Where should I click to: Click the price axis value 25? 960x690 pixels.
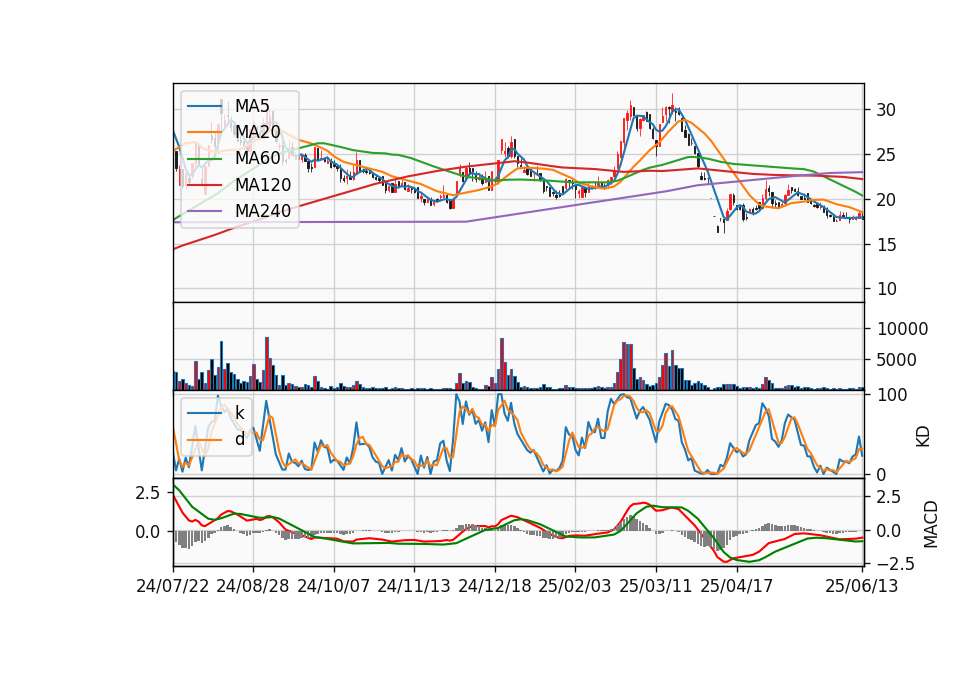pos(885,155)
